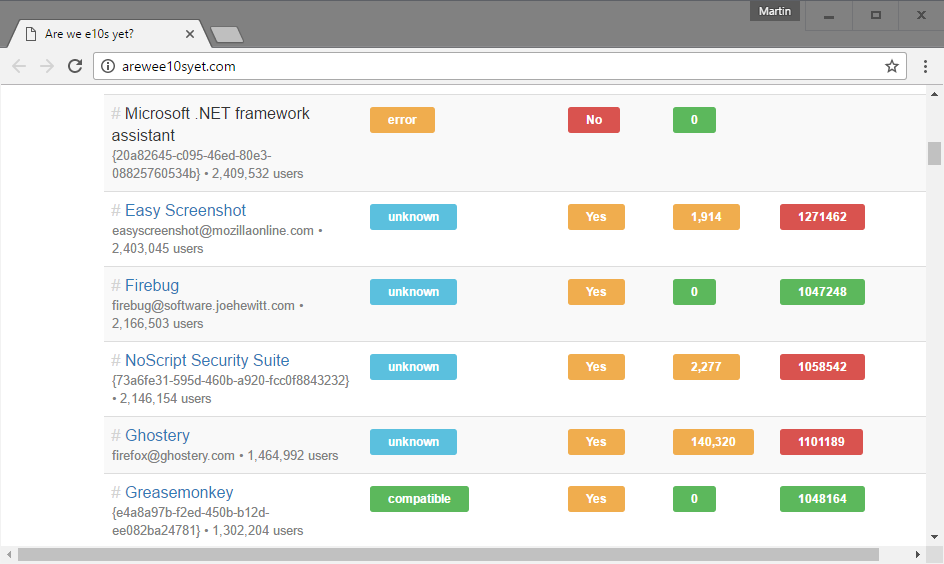Click the '2,277' badge

(706, 367)
